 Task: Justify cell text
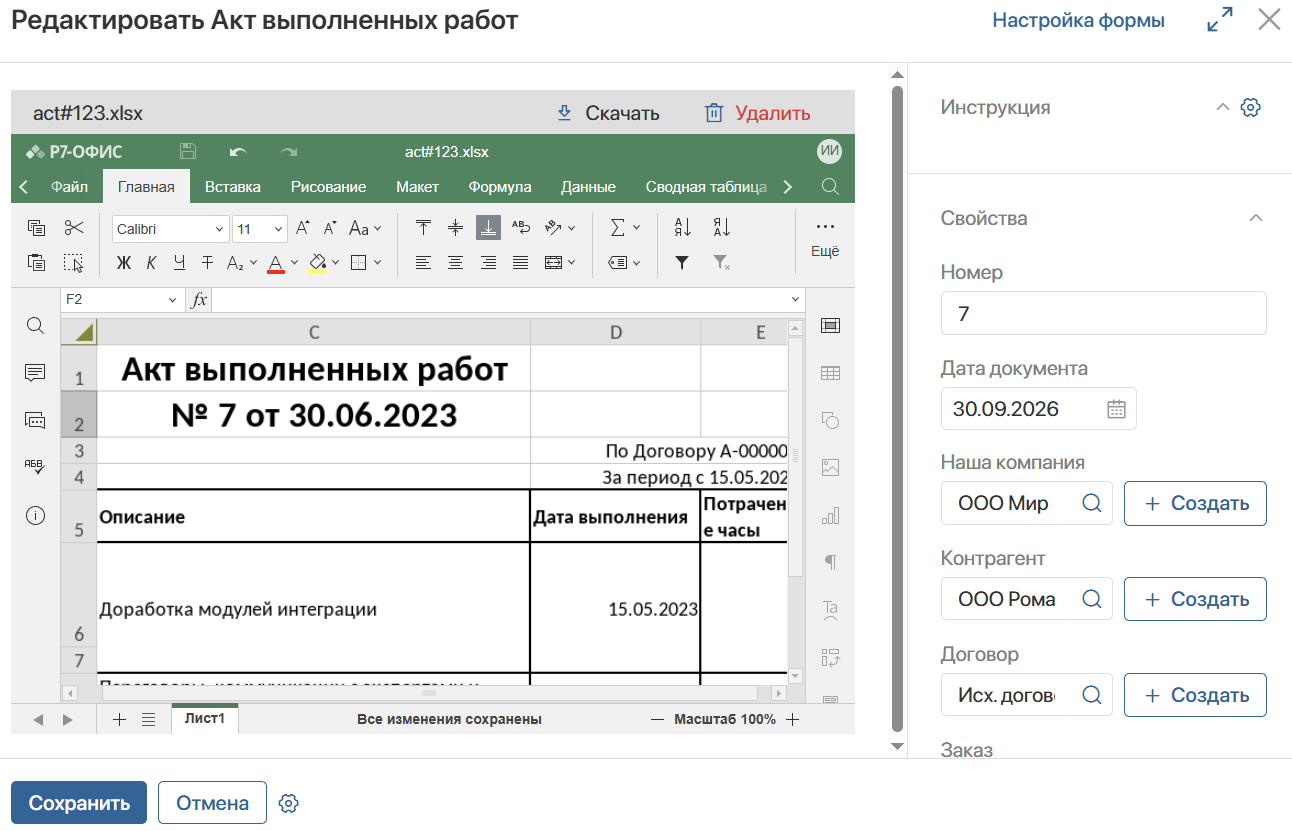point(520,263)
